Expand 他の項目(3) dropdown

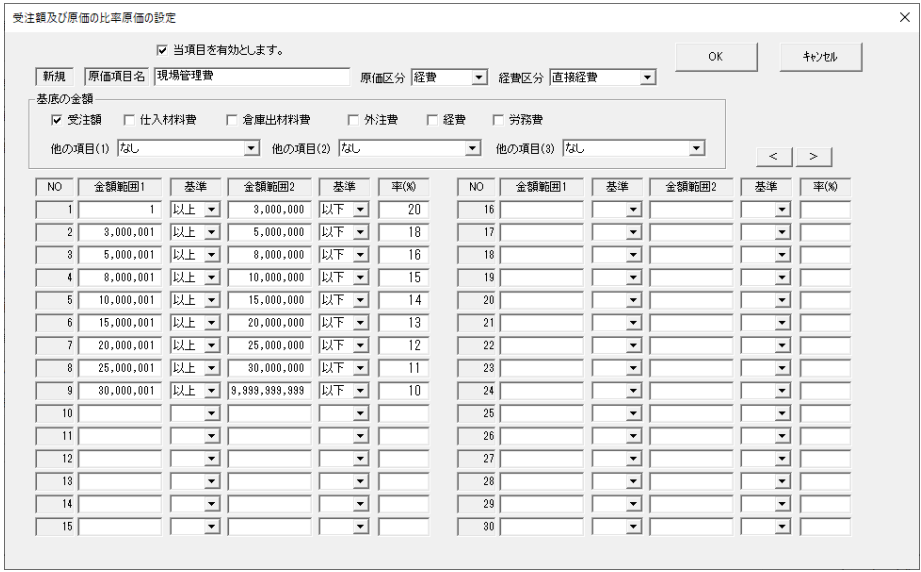click(697, 148)
